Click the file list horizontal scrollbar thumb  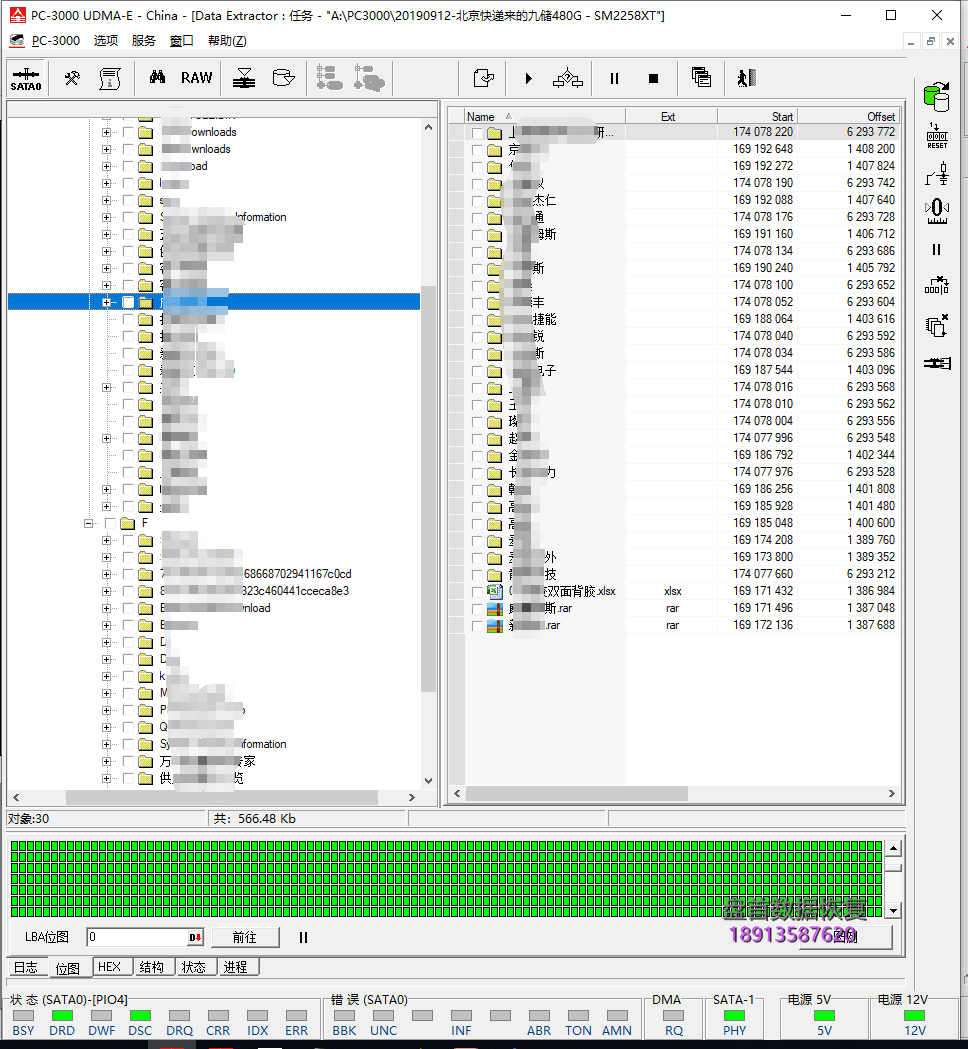point(577,793)
